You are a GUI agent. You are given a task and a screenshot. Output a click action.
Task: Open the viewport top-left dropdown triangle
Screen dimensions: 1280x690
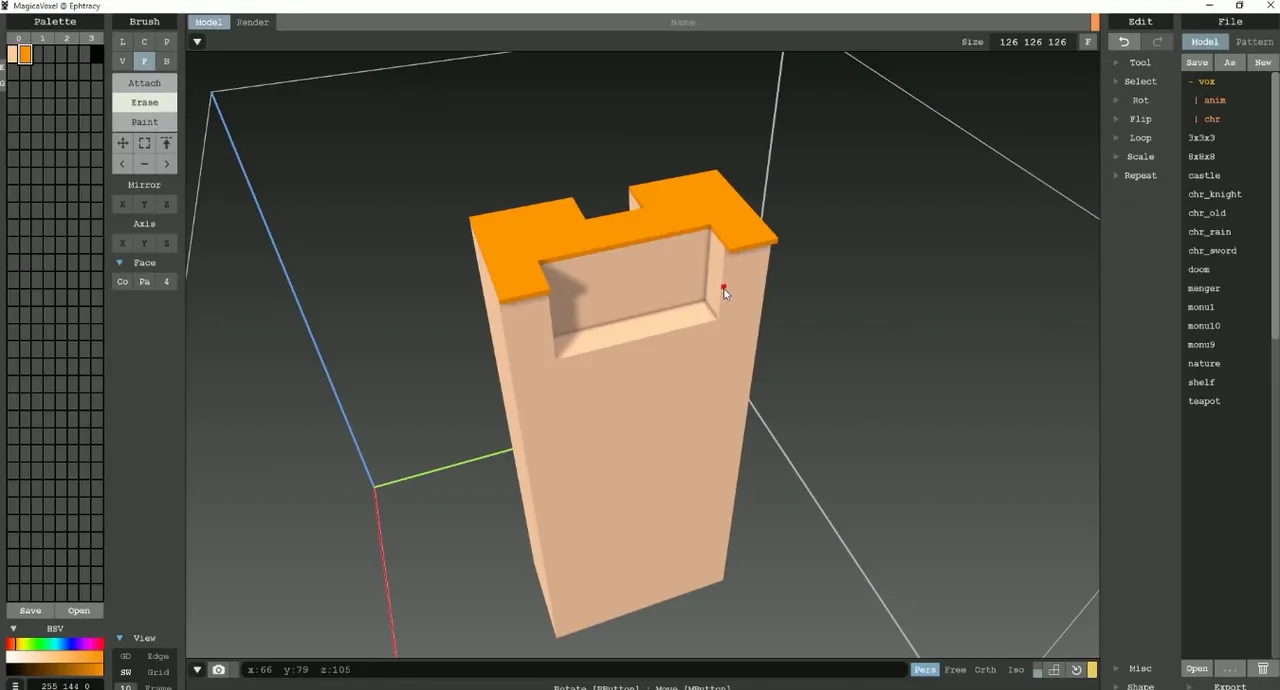coord(197,42)
